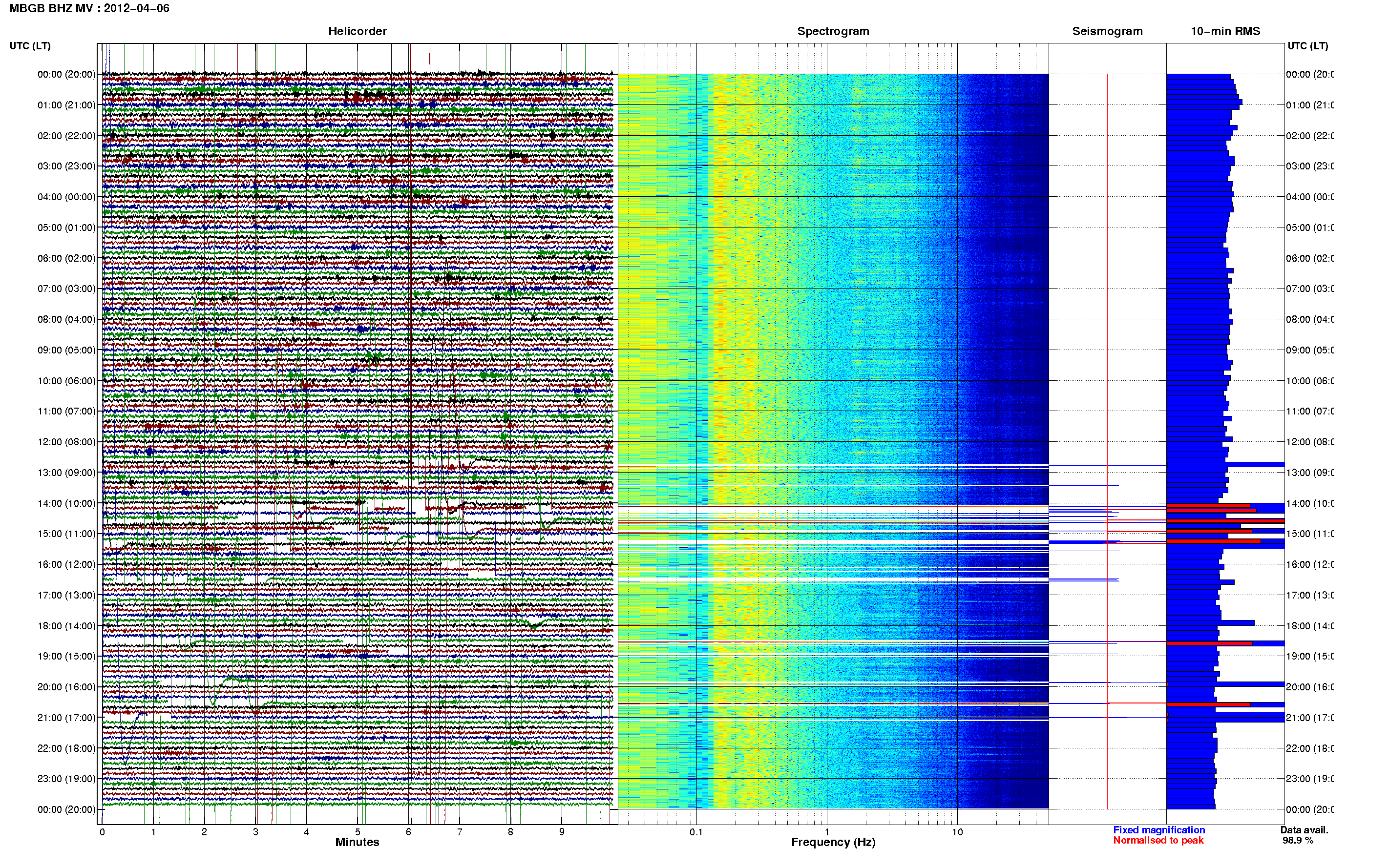The width and height of the screenshot is (1389, 868).
Task: Click the 3 tick on the Minutes axis
Action: coord(255,832)
